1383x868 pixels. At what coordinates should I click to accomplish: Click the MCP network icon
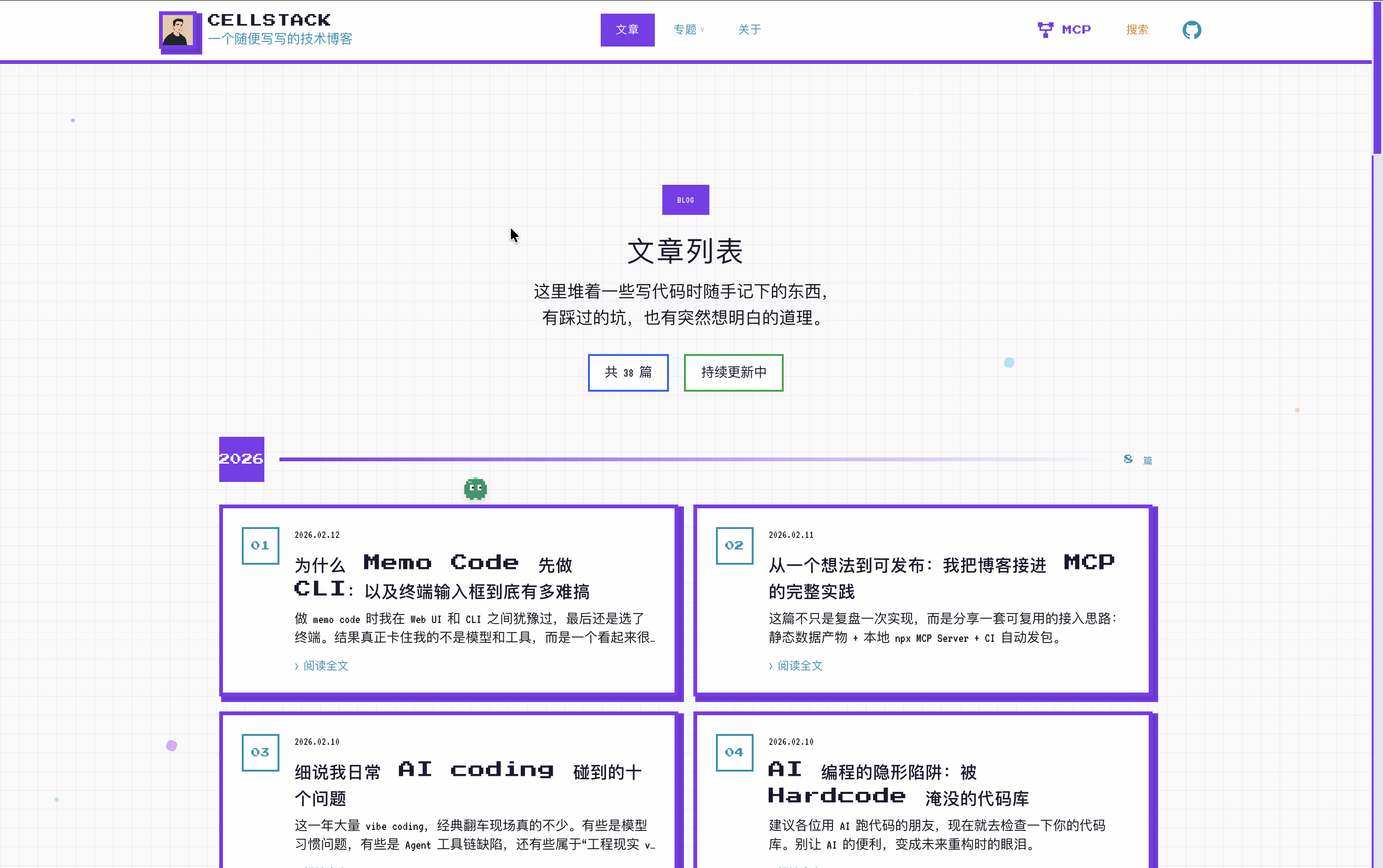1045,30
